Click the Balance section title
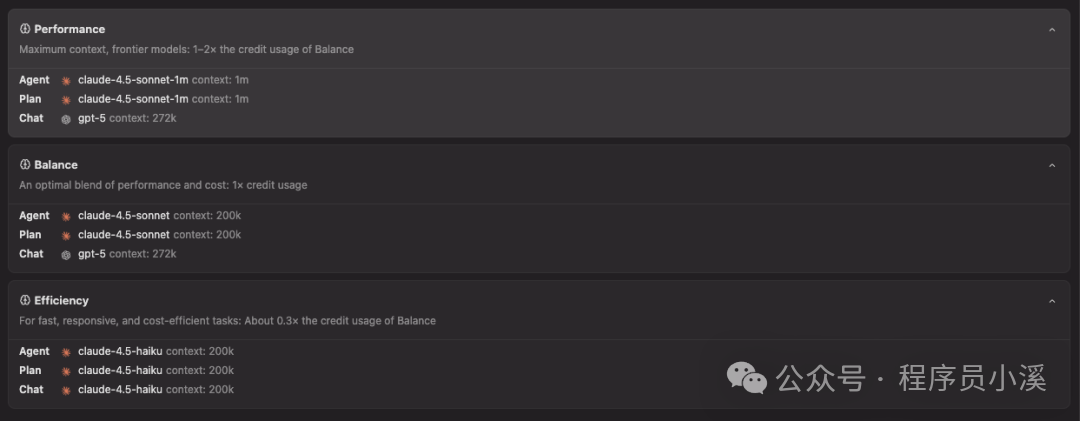Viewport: 1080px width, 421px height. point(56,165)
